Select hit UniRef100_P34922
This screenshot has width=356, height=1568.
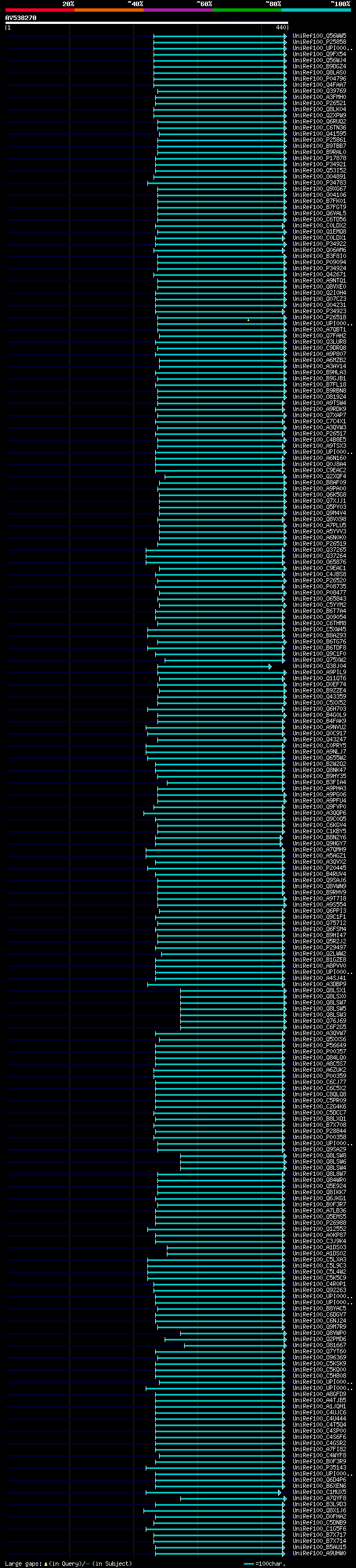(319, 244)
